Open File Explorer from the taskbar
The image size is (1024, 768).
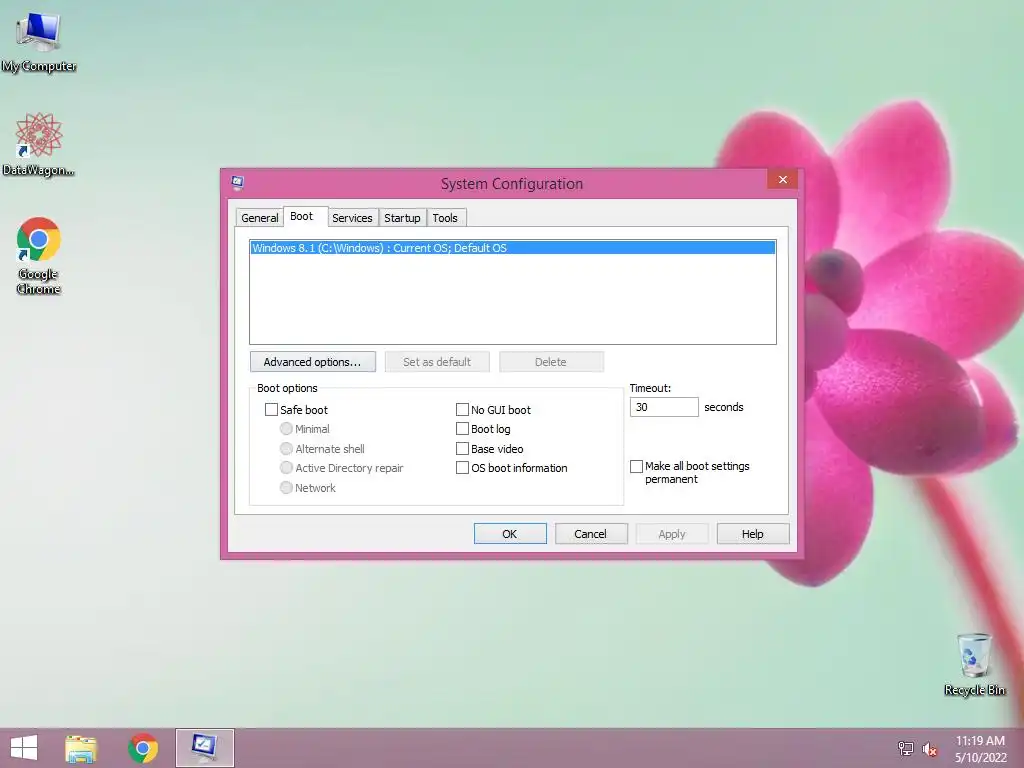coord(81,748)
